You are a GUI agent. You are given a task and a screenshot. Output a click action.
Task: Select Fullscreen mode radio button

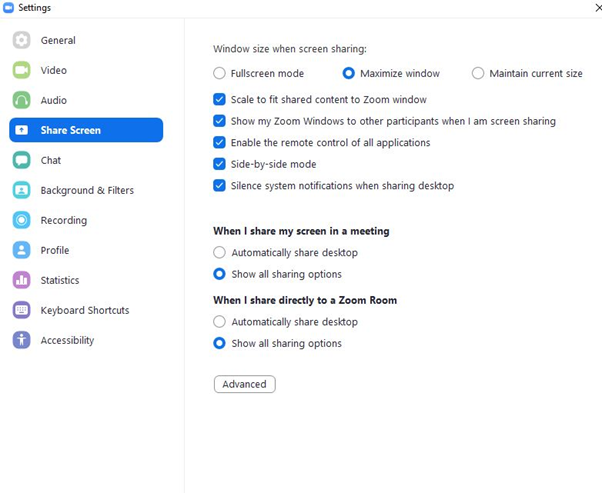(x=219, y=73)
